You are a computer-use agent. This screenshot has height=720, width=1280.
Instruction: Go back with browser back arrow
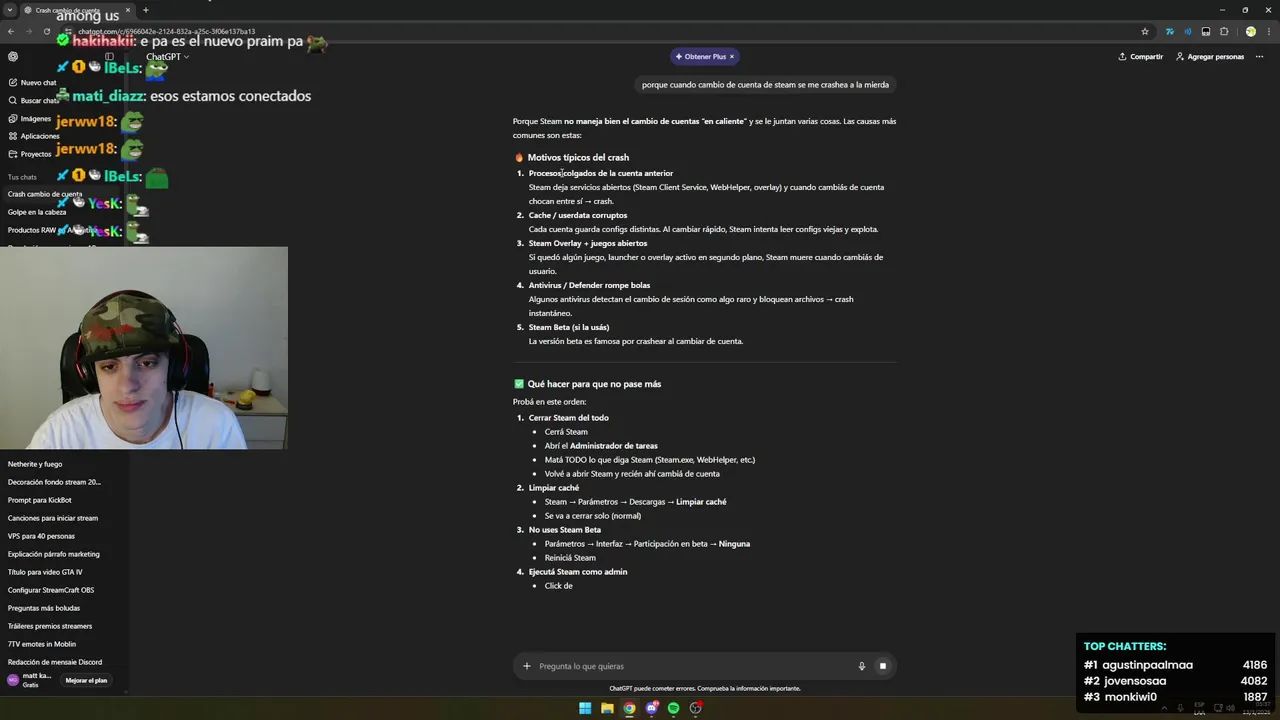click(x=10, y=31)
